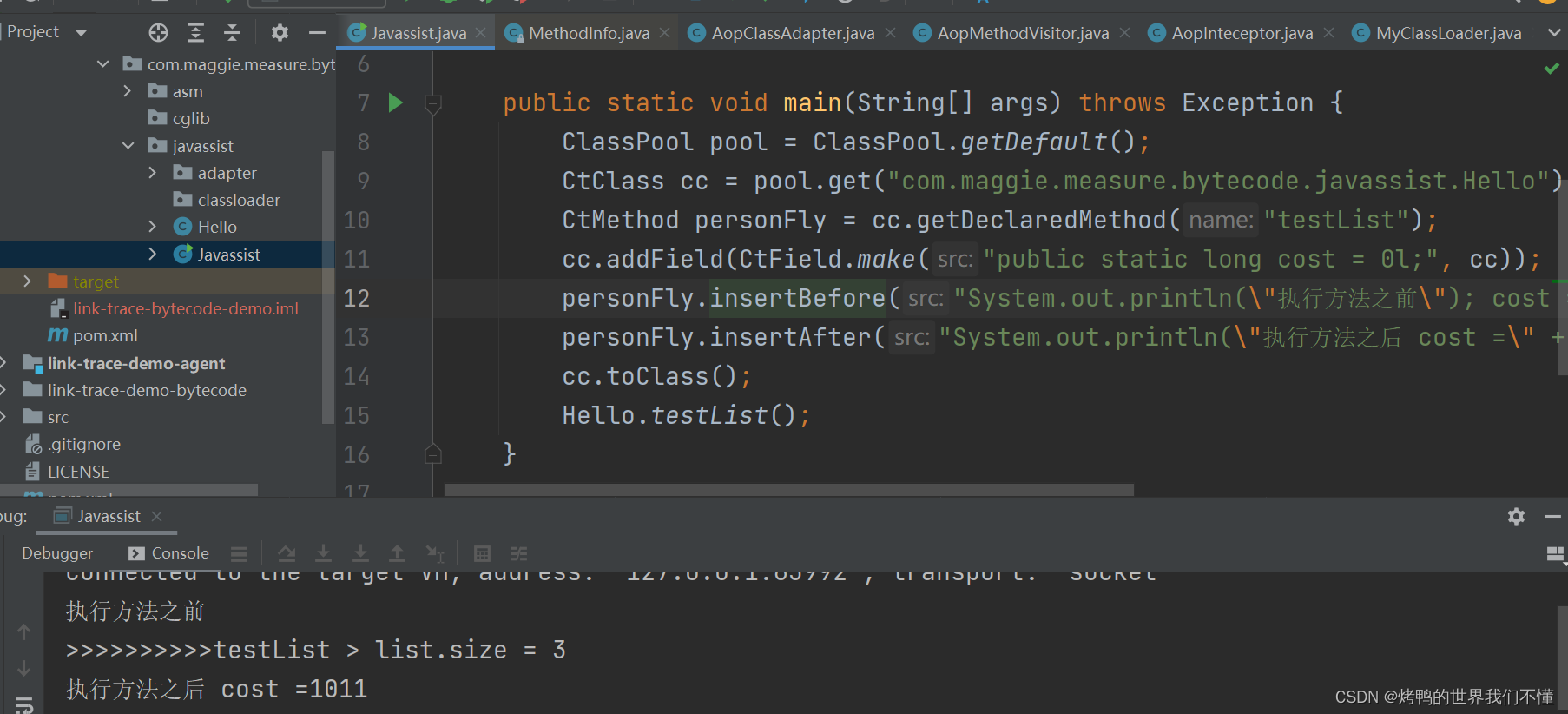Expand the target folder
Screen dimensions: 1568x714
27,281
